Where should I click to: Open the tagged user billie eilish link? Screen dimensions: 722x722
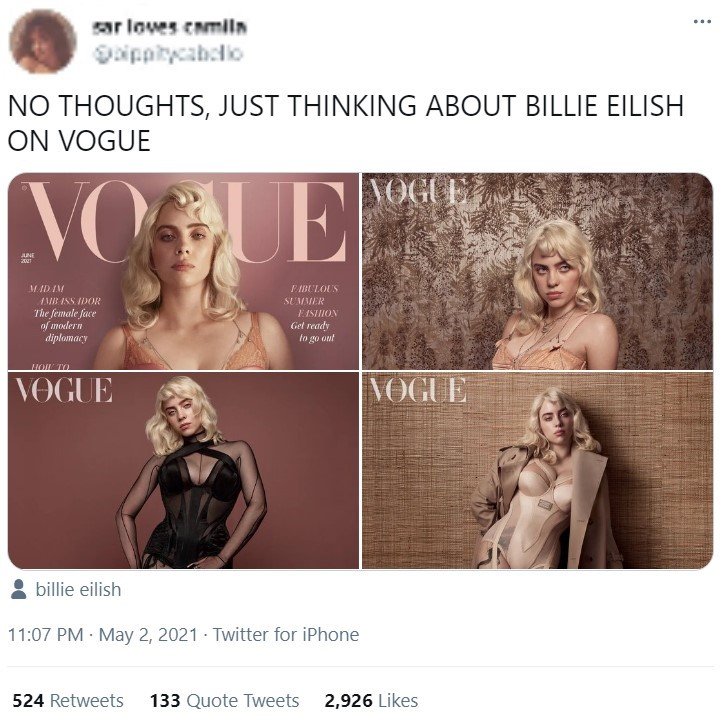coord(78,589)
